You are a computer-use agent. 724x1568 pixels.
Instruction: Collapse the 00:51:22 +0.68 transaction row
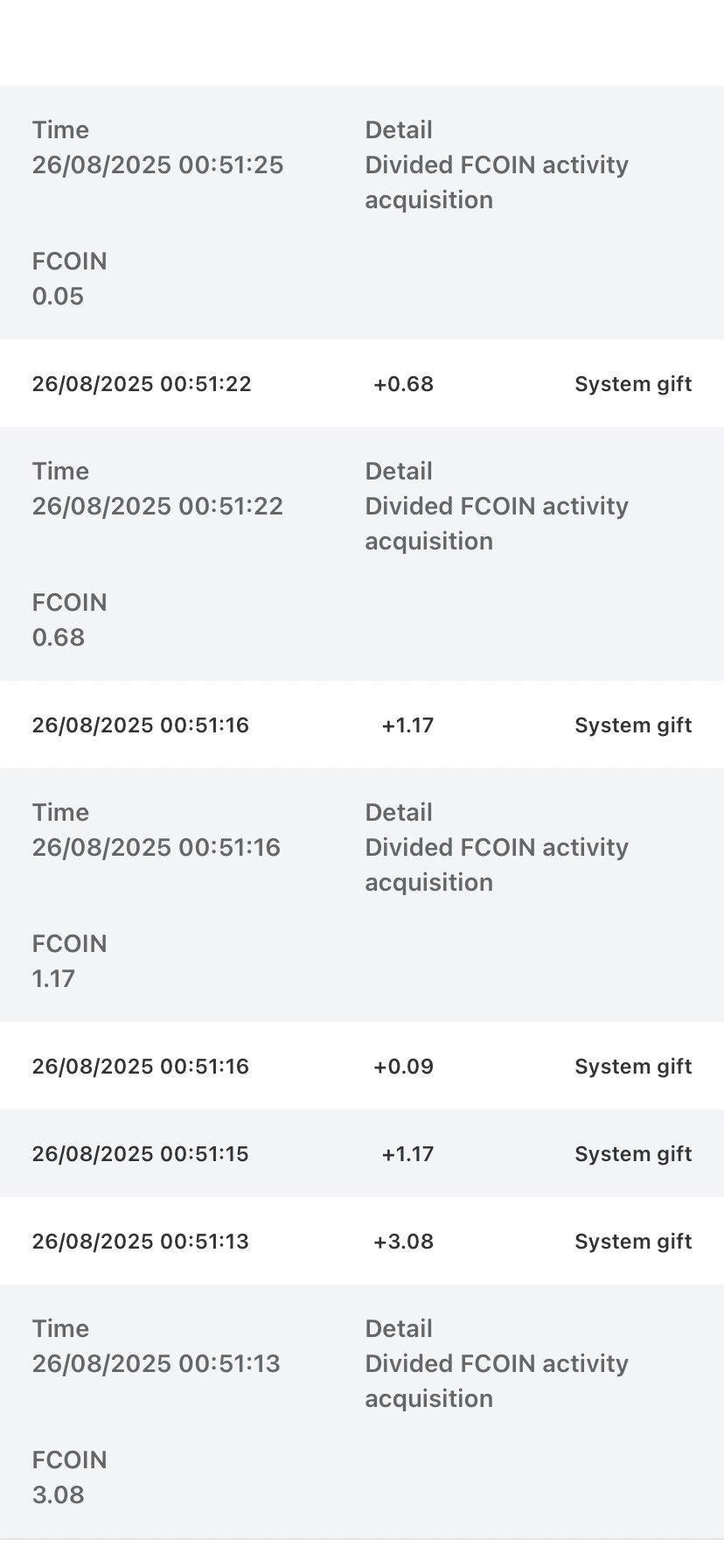coord(362,383)
